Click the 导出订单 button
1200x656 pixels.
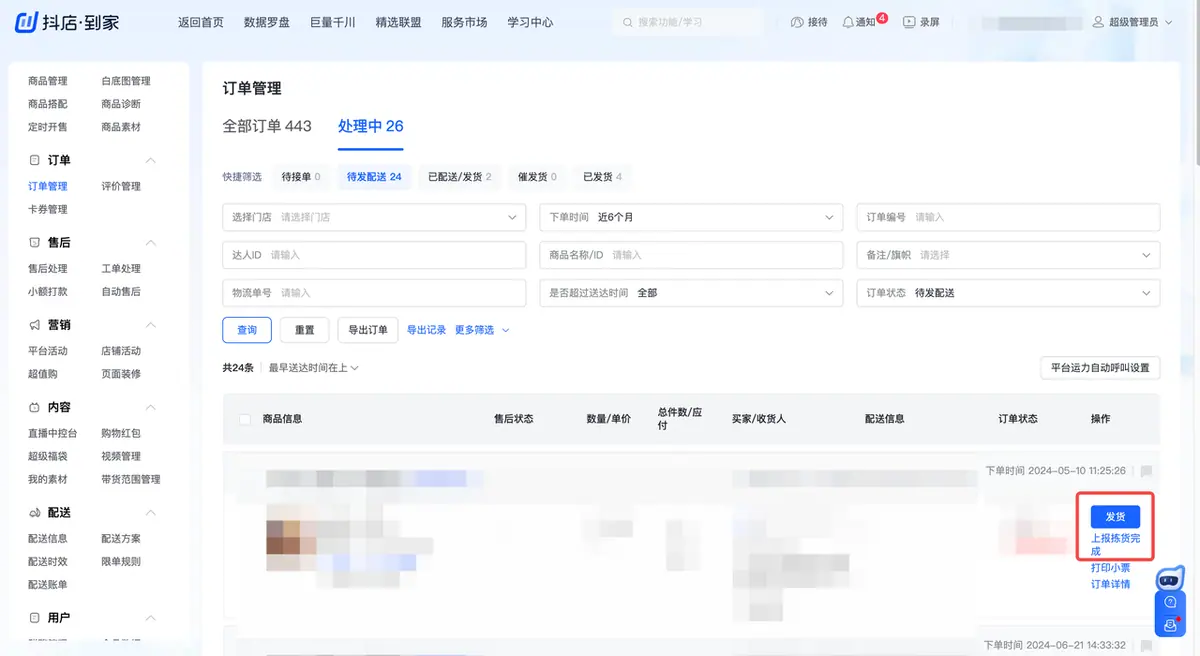point(368,330)
